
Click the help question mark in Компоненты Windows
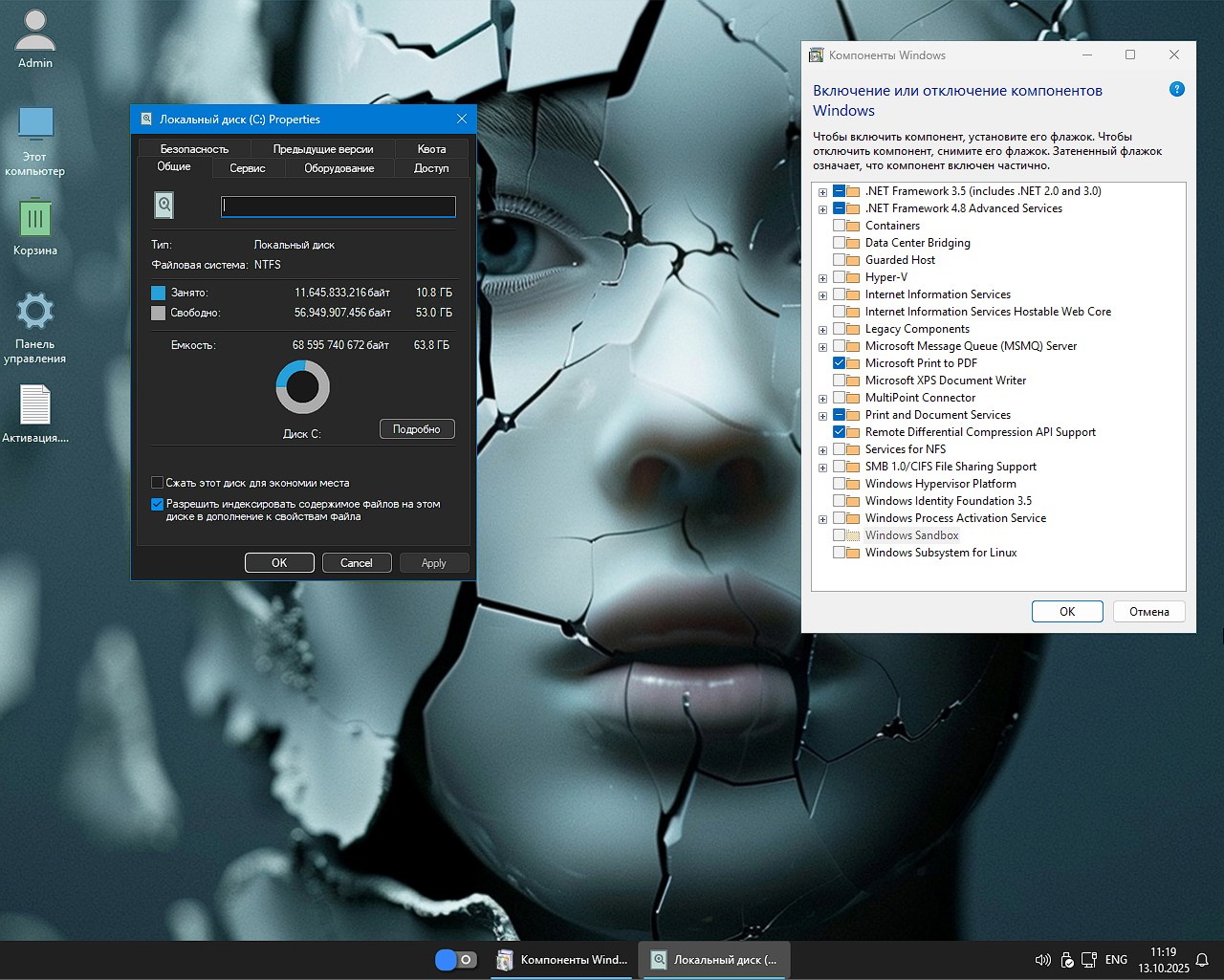[1177, 89]
